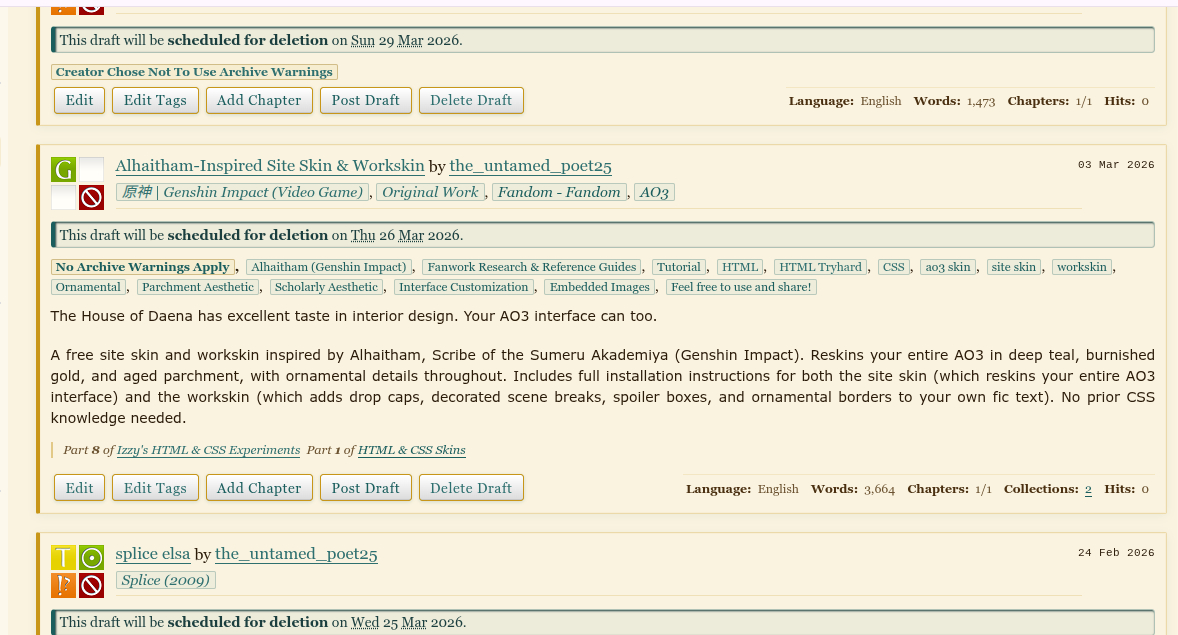This screenshot has height=635, width=1178.
Task: Click red no-entry icon on splice elsa
Action: pos(92,585)
